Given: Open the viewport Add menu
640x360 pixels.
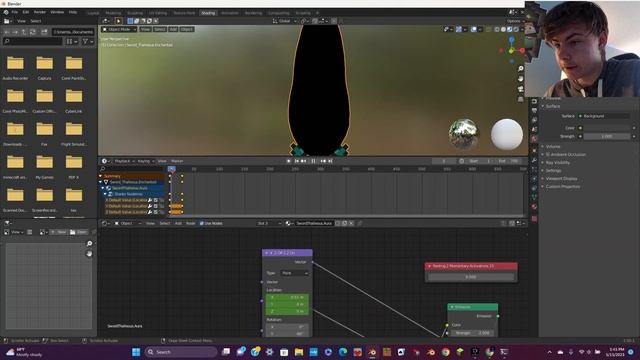Looking at the screenshot, I should [x=173, y=29].
